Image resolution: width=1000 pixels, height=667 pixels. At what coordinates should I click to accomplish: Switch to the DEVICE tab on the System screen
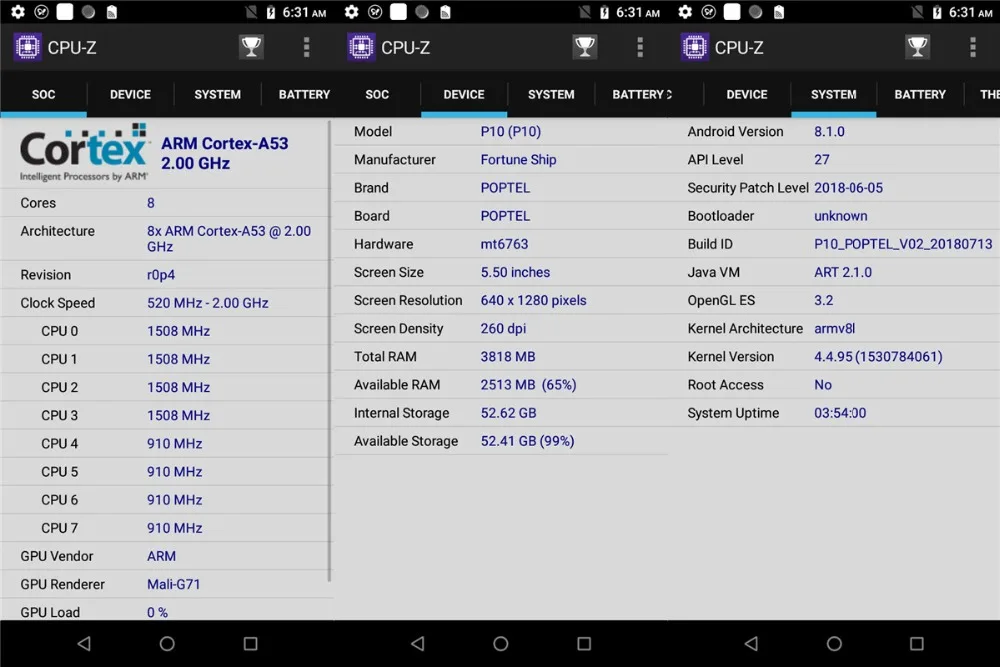pos(747,94)
